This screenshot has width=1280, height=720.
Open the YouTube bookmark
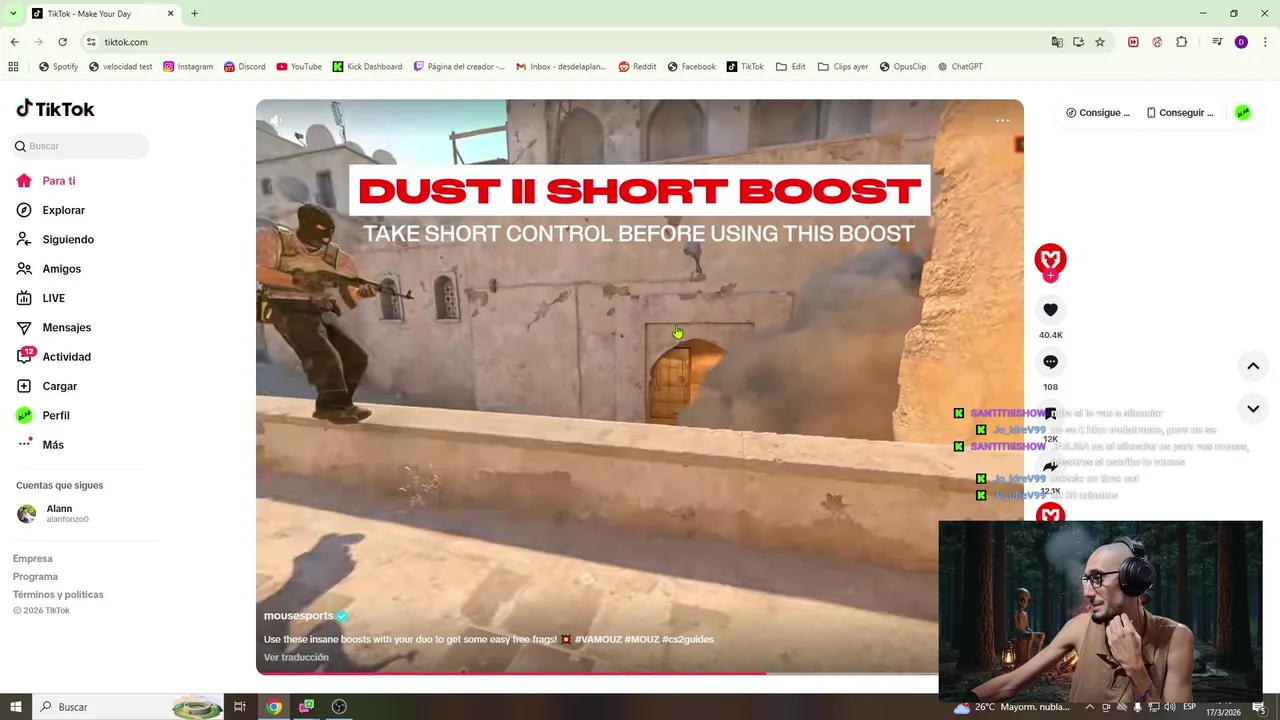tap(299, 67)
